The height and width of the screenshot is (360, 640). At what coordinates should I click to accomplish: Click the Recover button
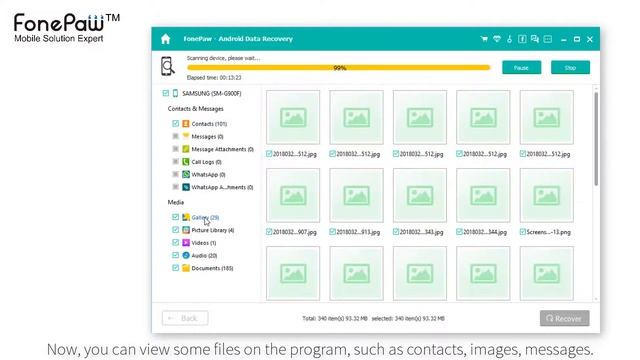[x=564, y=318]
